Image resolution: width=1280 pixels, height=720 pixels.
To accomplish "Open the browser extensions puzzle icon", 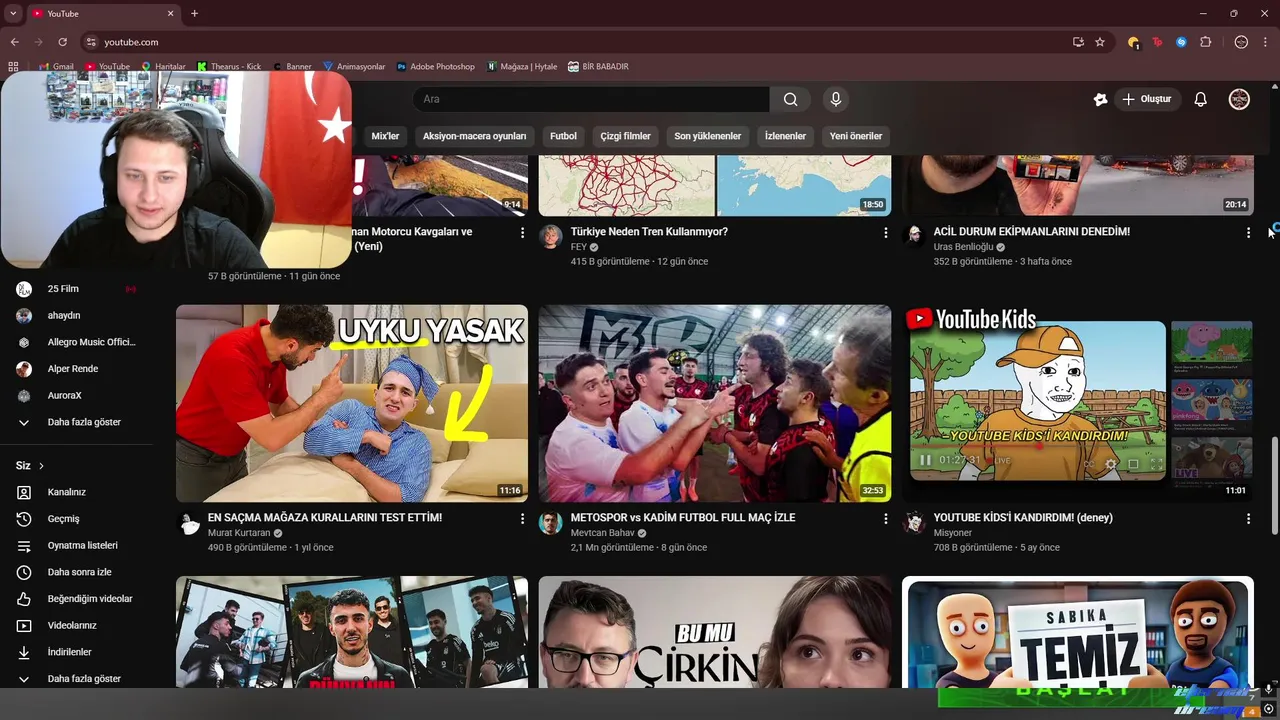I will (1206, 42).
